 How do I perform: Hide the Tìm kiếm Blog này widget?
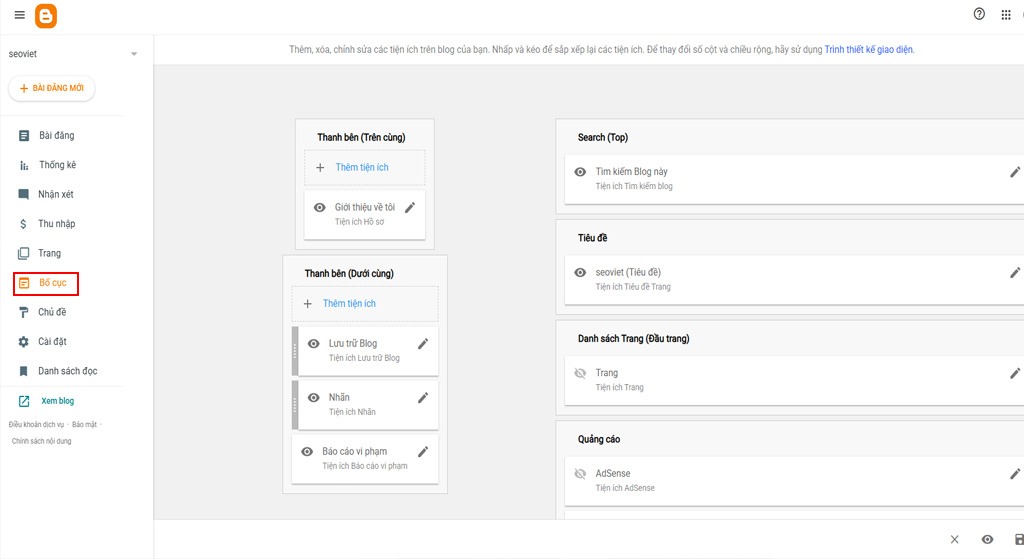[x=580, y=172]
